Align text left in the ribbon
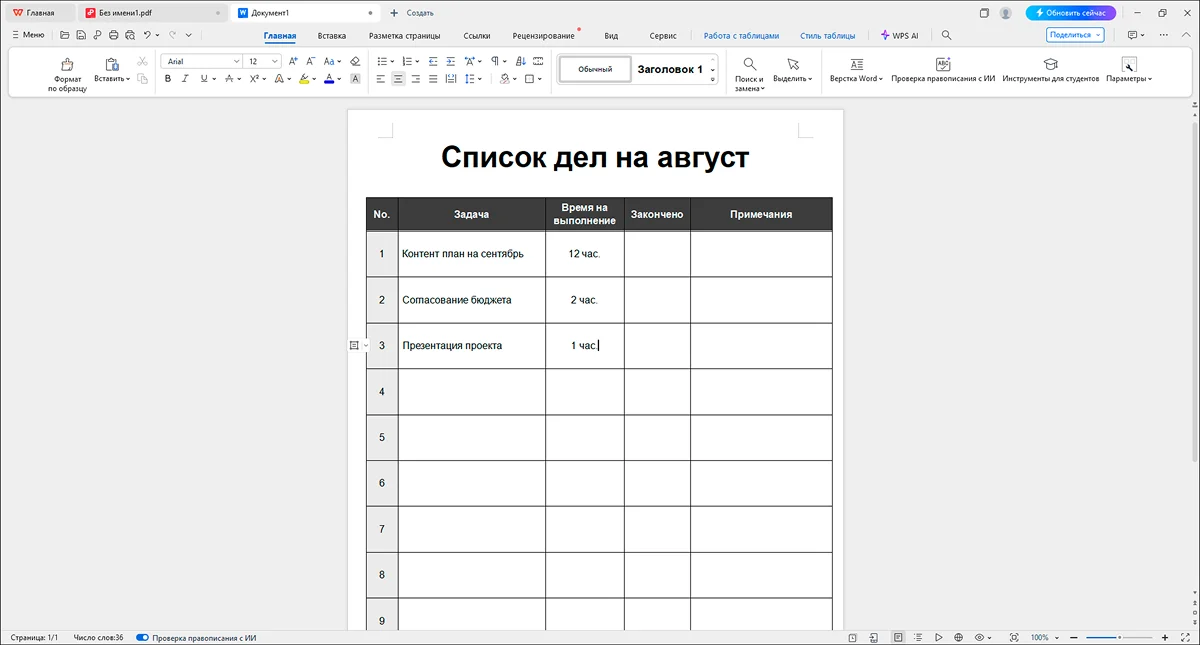Screen dimensions: 1200x645 pos(381,78)
